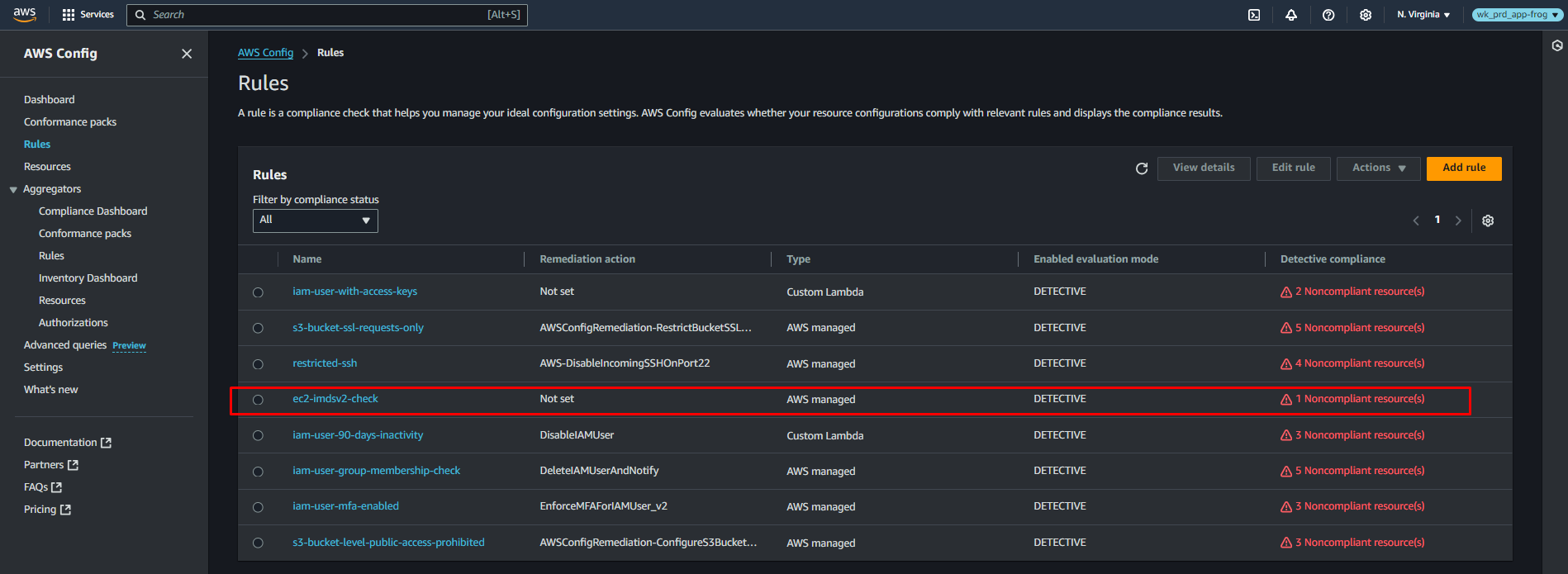This screenshot has height=574, width=1568.
Task: Open Advanced queries in the sidebar
Action: click(65, 344)
